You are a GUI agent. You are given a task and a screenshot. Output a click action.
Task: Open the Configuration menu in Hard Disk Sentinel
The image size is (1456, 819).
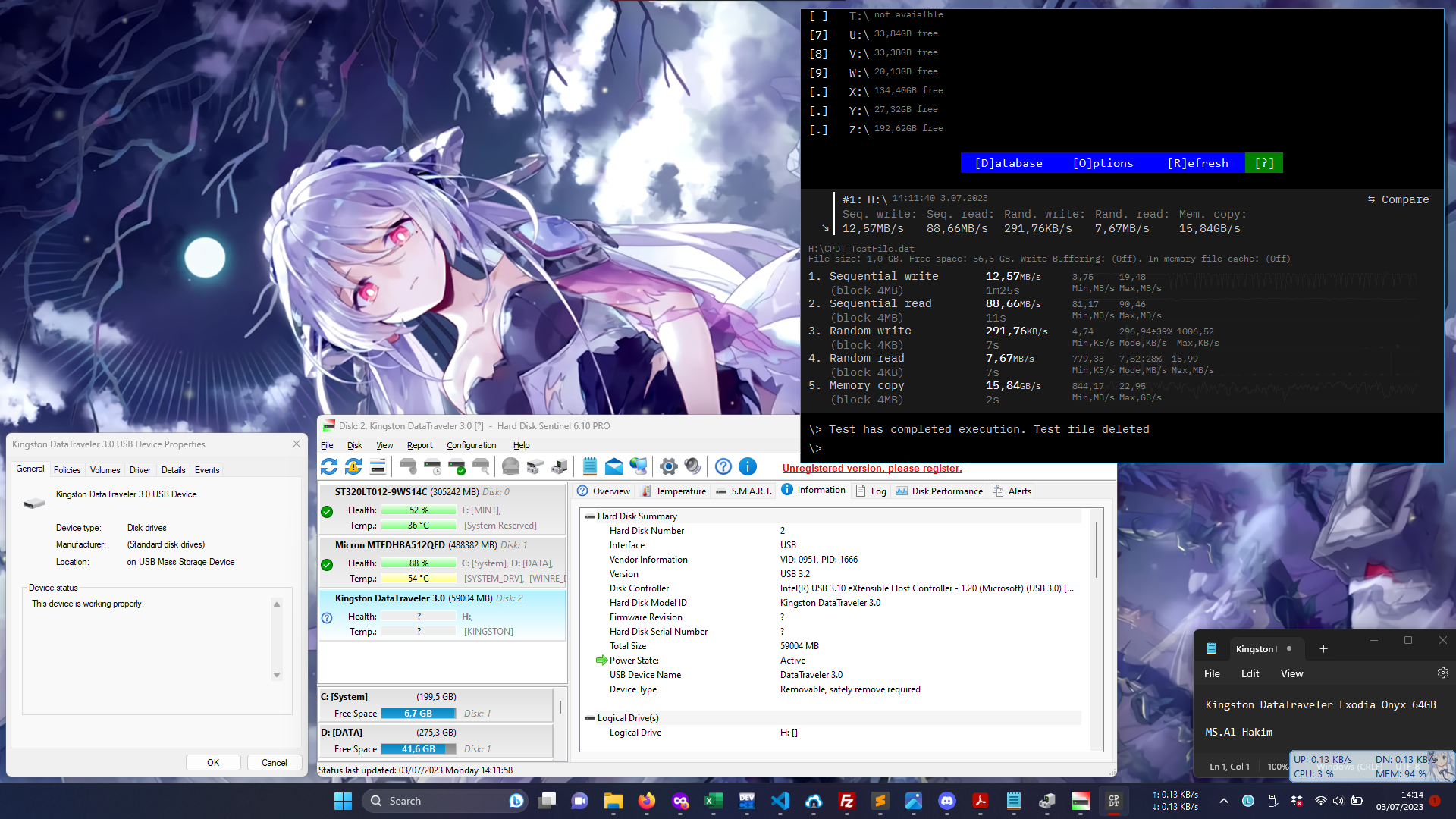pos(472,445)
